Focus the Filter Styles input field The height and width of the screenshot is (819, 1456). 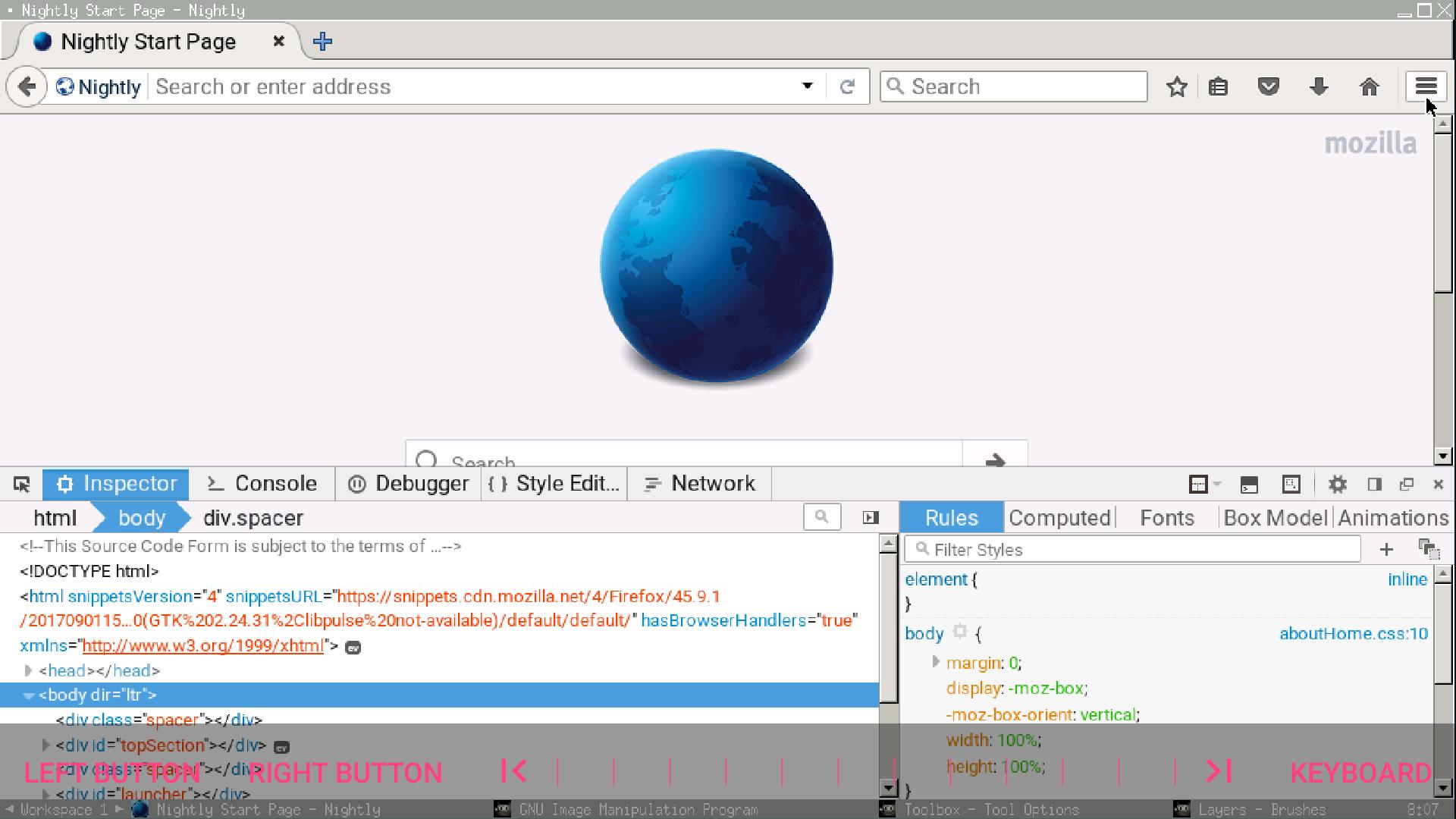[1132, 550]
